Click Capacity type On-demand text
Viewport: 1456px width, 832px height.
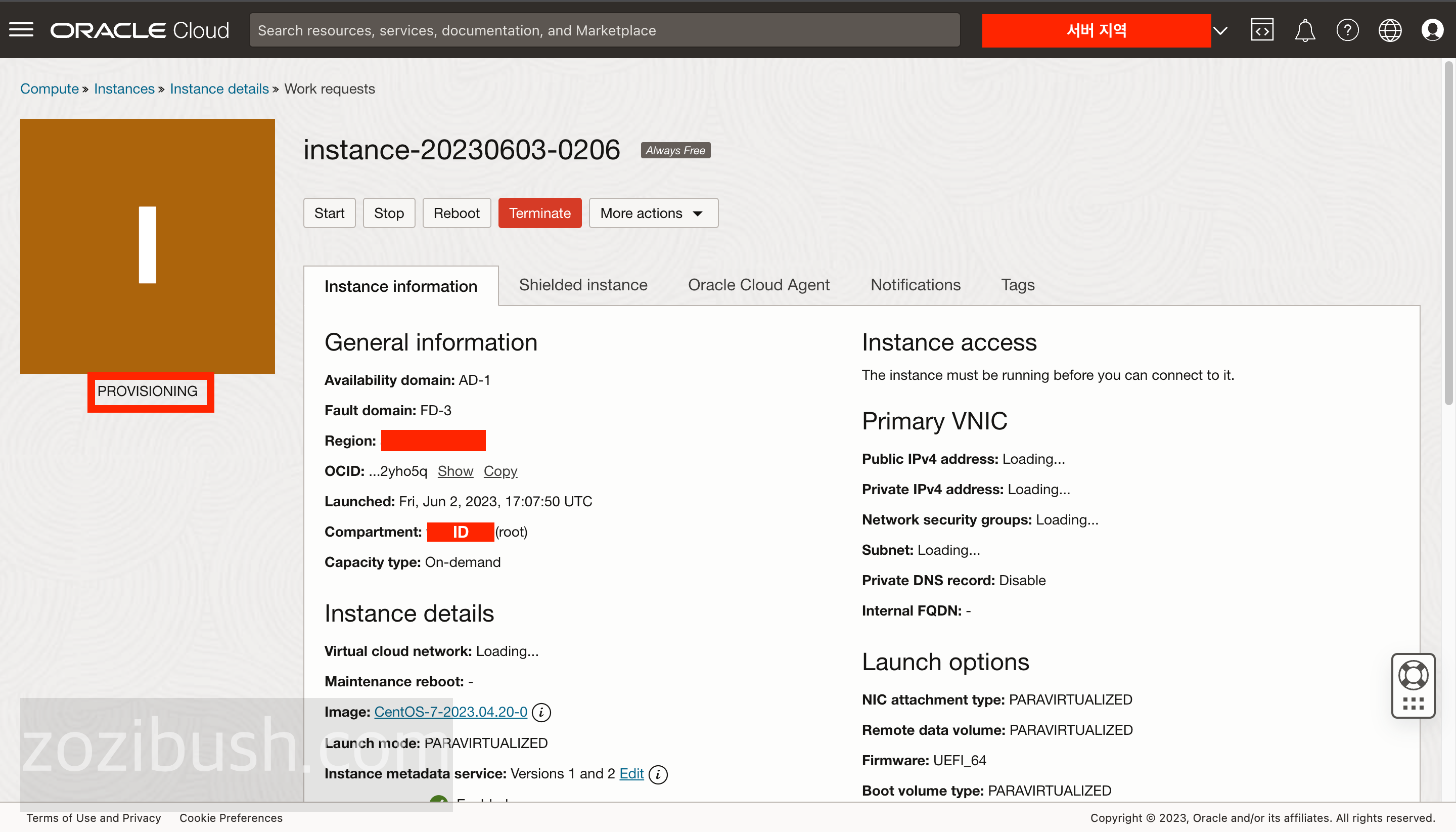click(x=413, y=562)
